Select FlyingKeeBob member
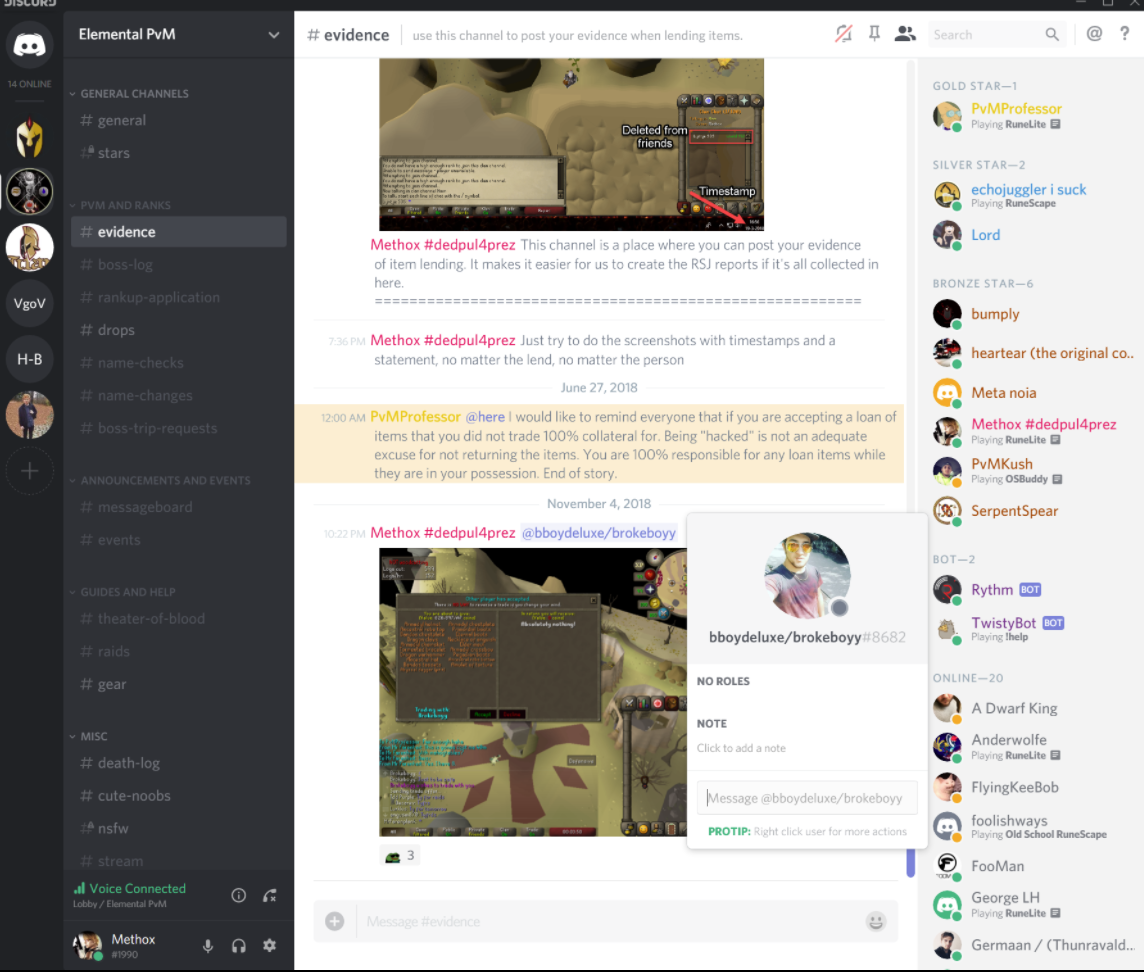 point(1032,787)
